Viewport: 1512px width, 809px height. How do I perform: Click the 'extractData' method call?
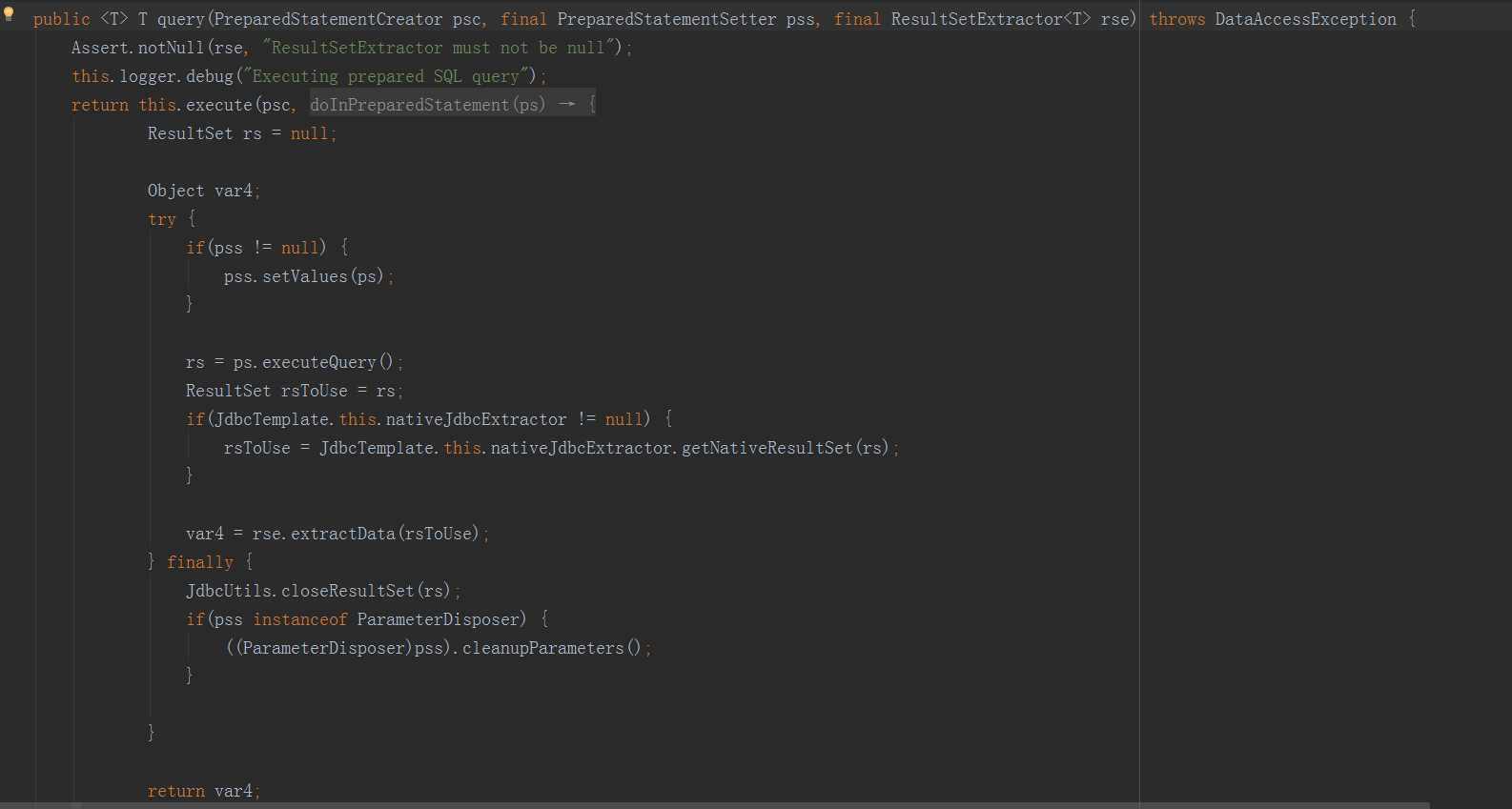343,534
